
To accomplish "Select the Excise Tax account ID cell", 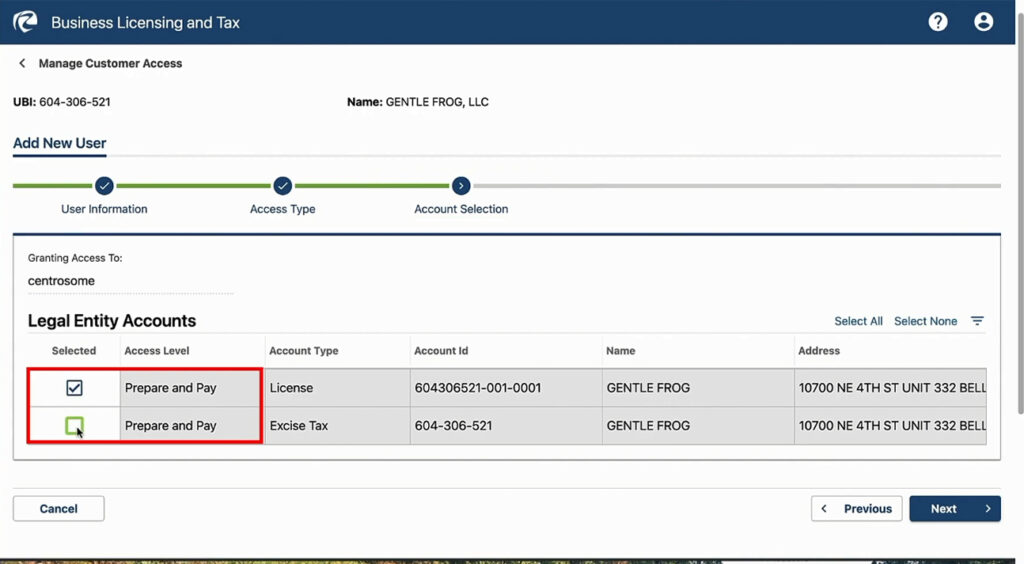I will click(x=453, y=426).
